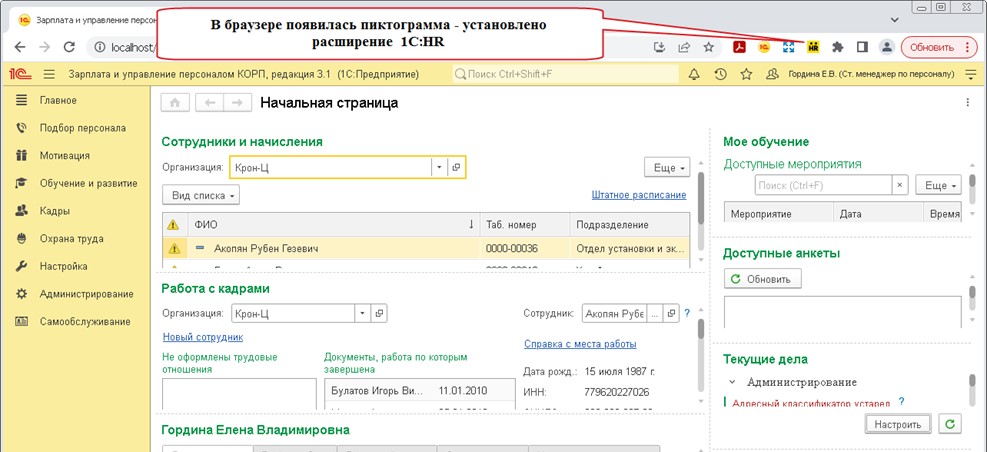Open the Вид списка dropdown
This screenshot has width=987, height=452.
201,196
